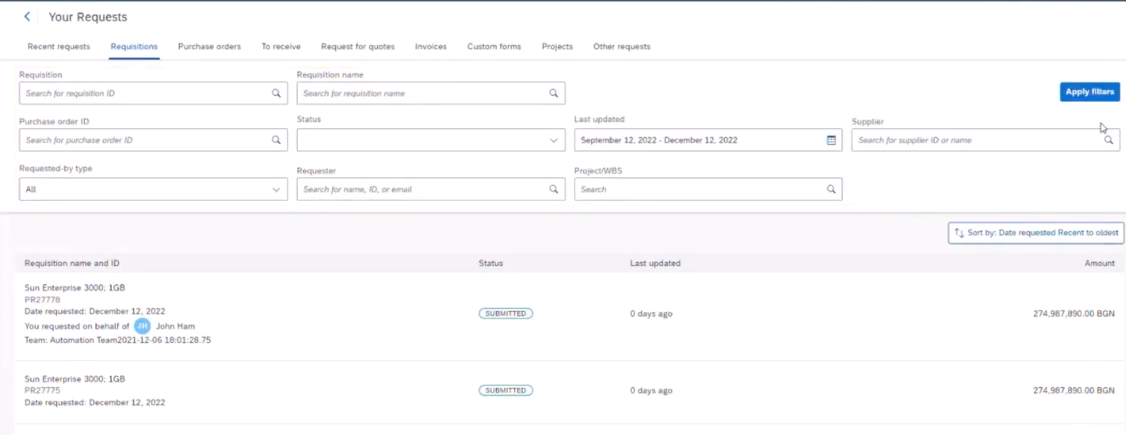Click the Status column header
This screenshot has height=435, width=1126.
490,263
